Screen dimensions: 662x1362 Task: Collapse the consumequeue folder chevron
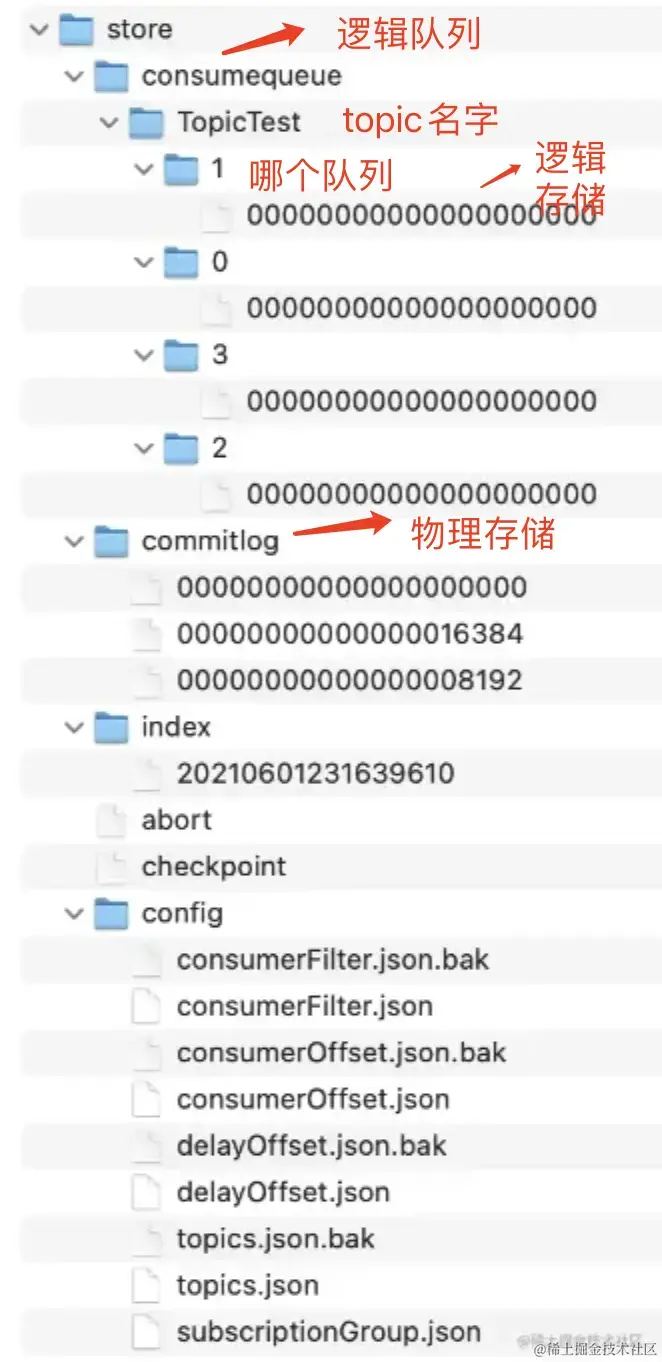(74, 75)
